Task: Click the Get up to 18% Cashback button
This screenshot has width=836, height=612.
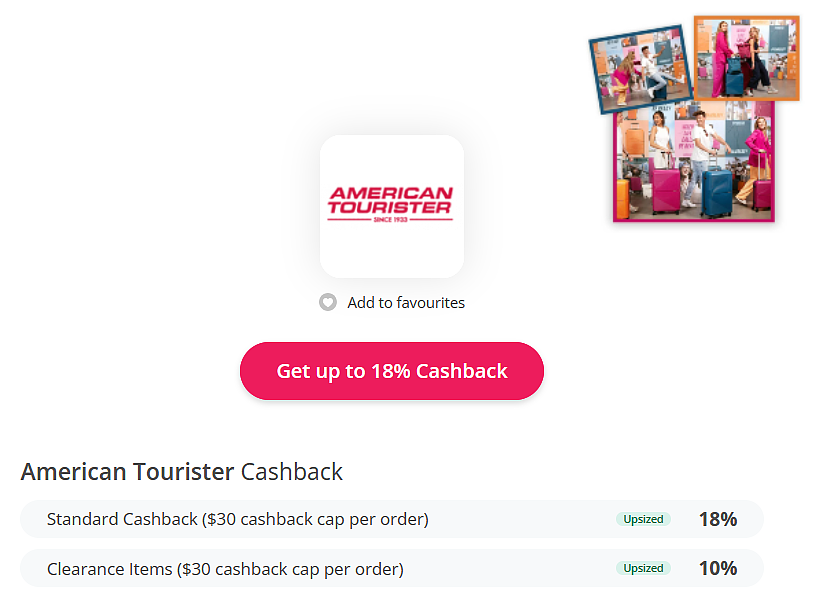Action: [392, 371]
